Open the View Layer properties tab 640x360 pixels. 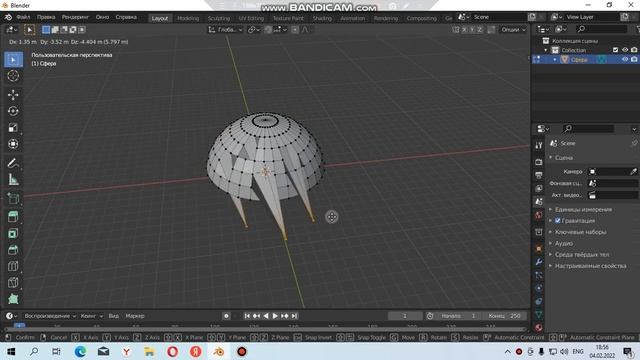[539, 188]
